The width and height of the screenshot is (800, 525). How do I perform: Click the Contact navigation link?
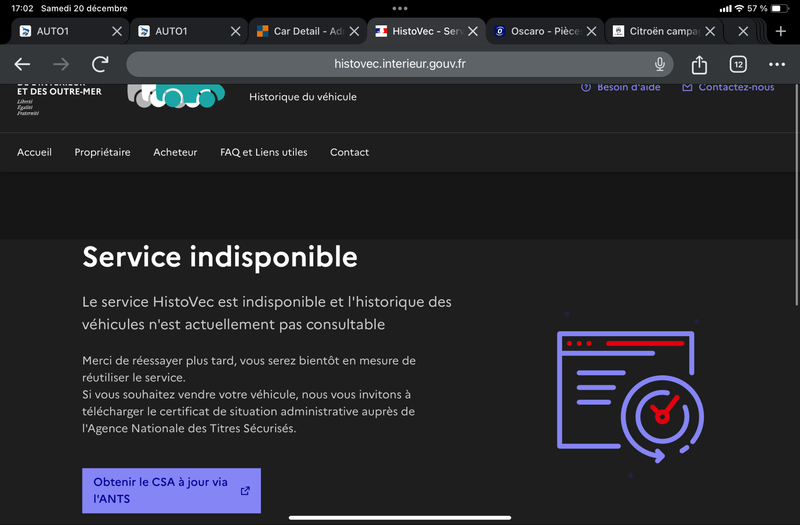(x=349, y=153)
